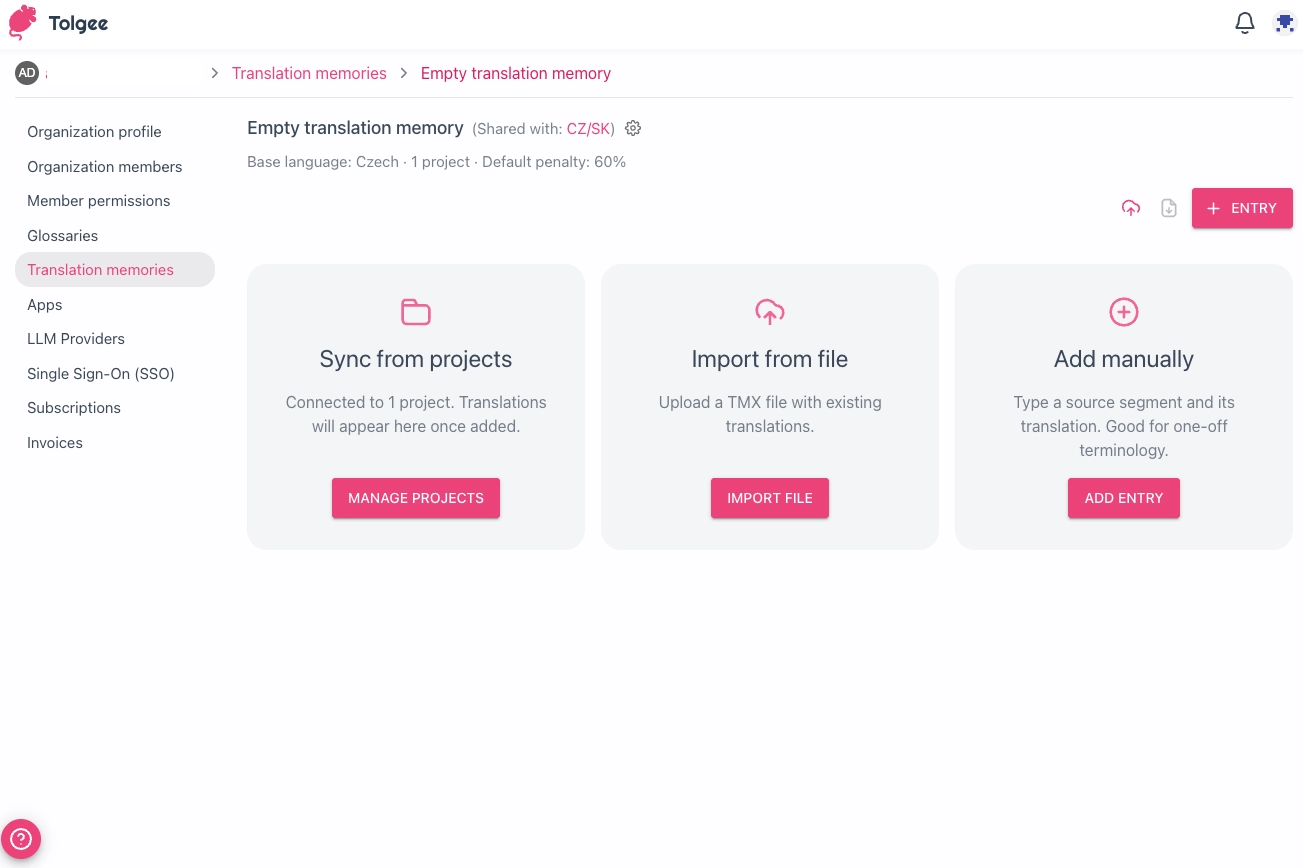Screen dimensions: 1303x868
Task: Click the Tolgee mouse logo
Action: [23, 23]
